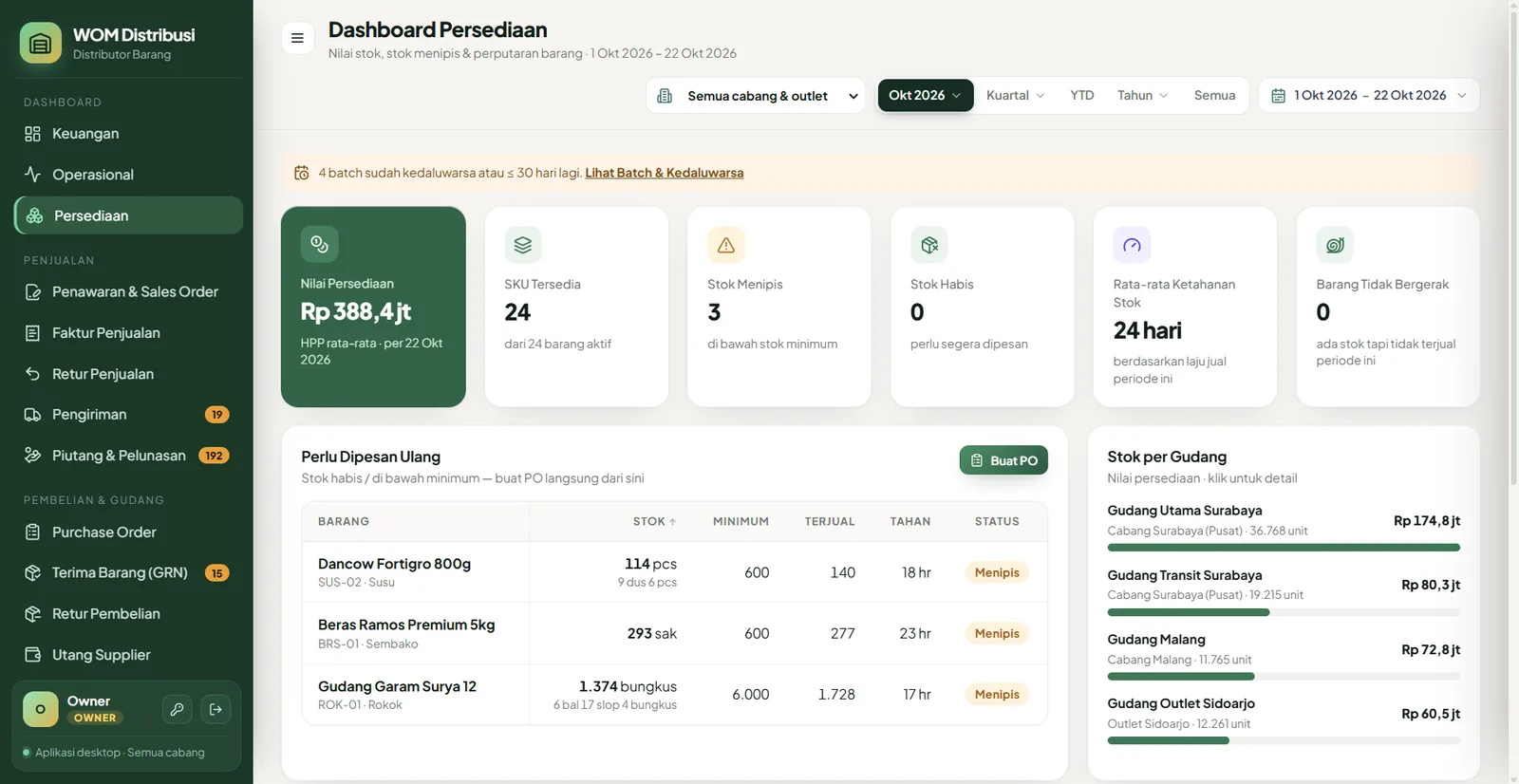
Task: Open the Okt 2026 month dropdown
Action: click(x=926, y=95)
